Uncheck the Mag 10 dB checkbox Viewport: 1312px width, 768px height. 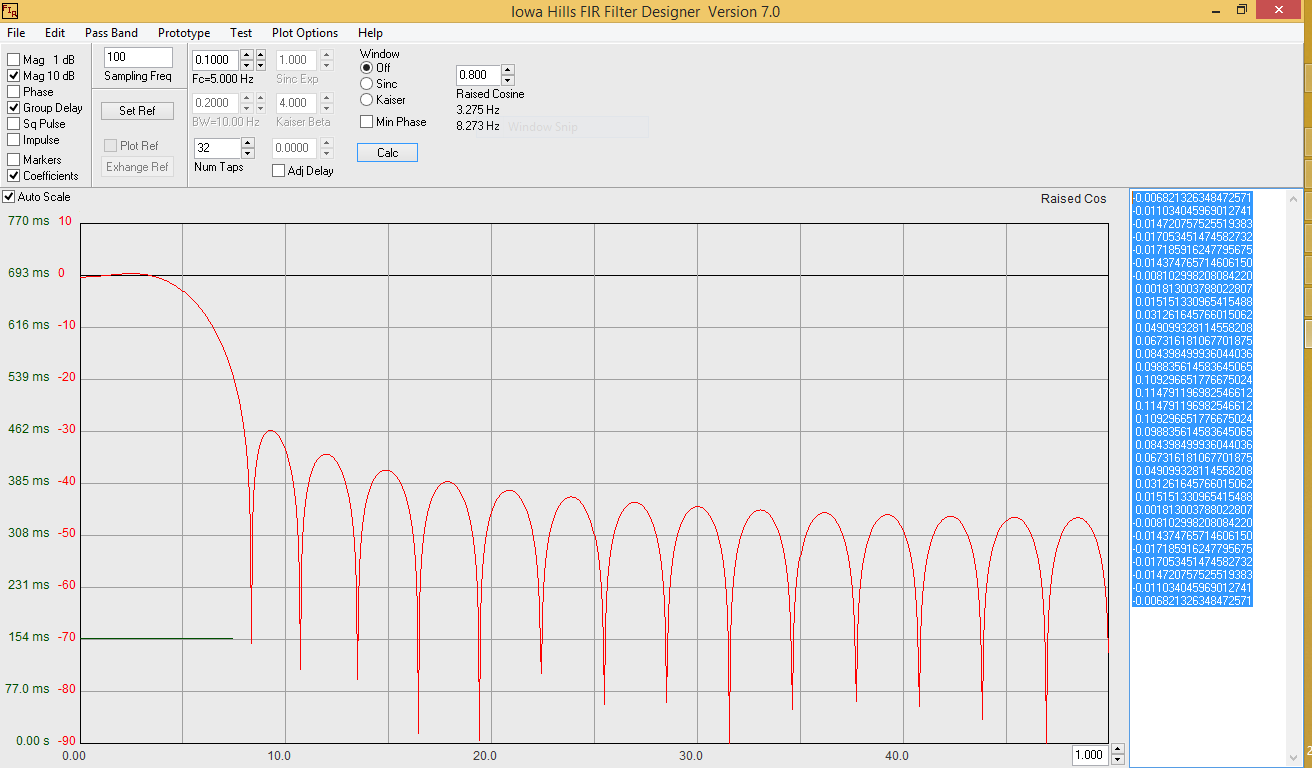click(14, 76)
